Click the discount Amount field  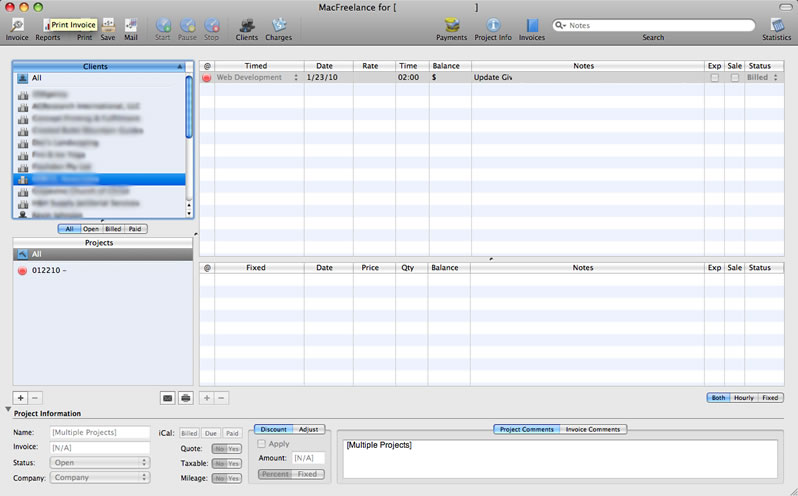point(308,458)
